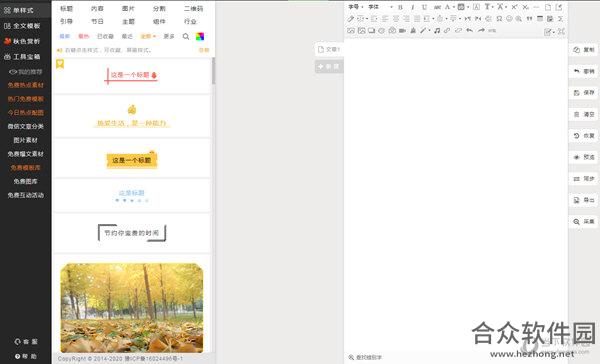Toggle italic formatting in editor toolbar
Screen dimensions: 600x364
(413, 7)
